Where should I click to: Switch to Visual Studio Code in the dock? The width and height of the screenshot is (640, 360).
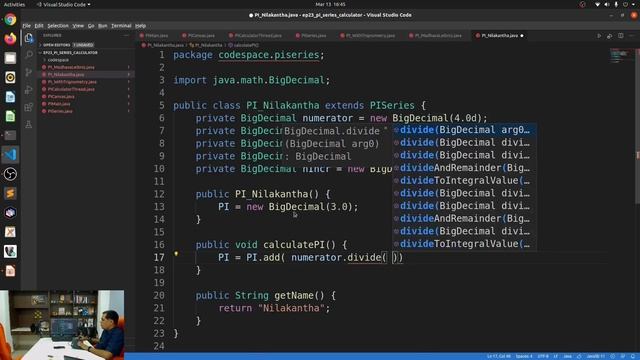tap(10, 155)
